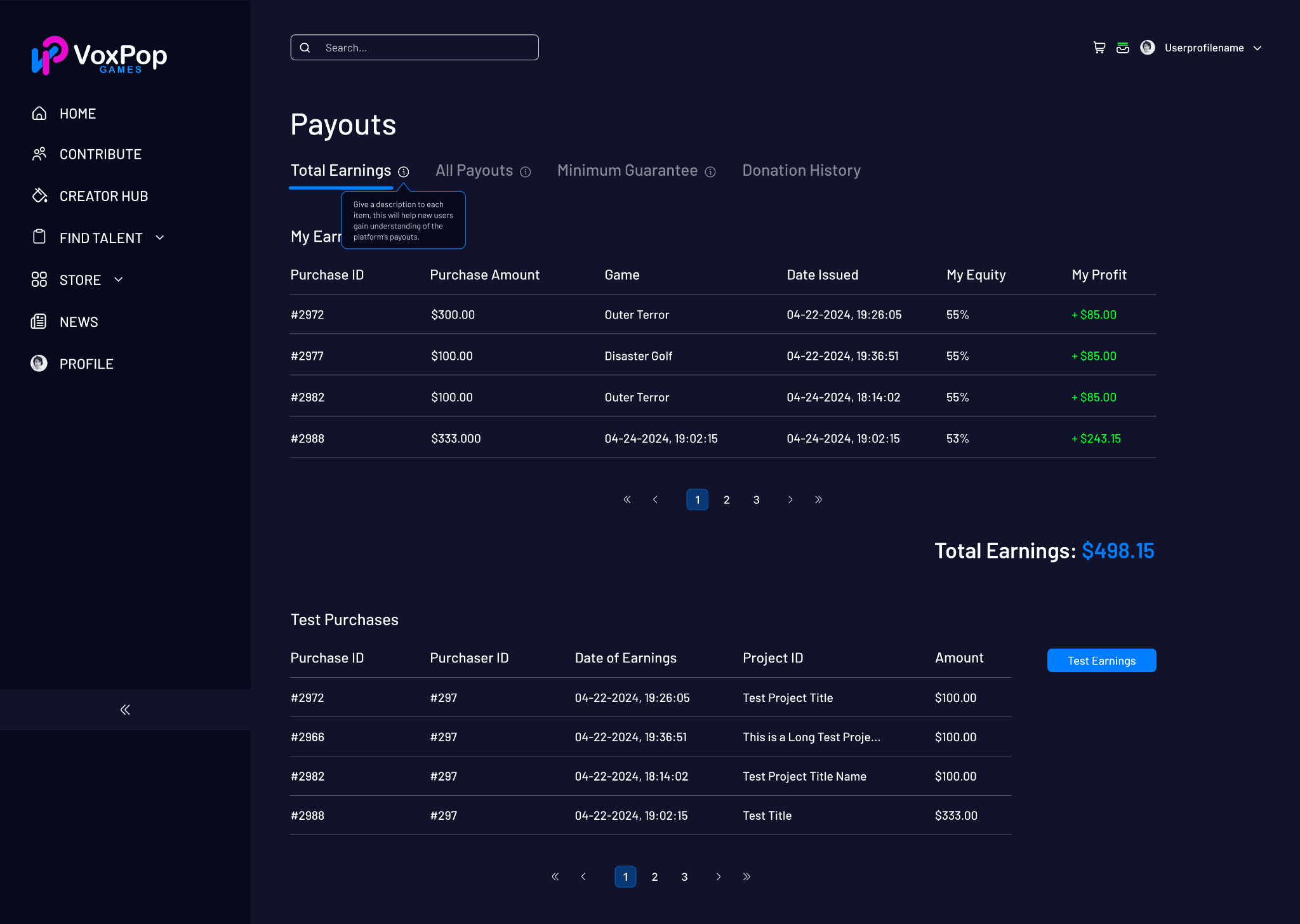
Task: Click the News newspaper icon
Action: (39, 321)
